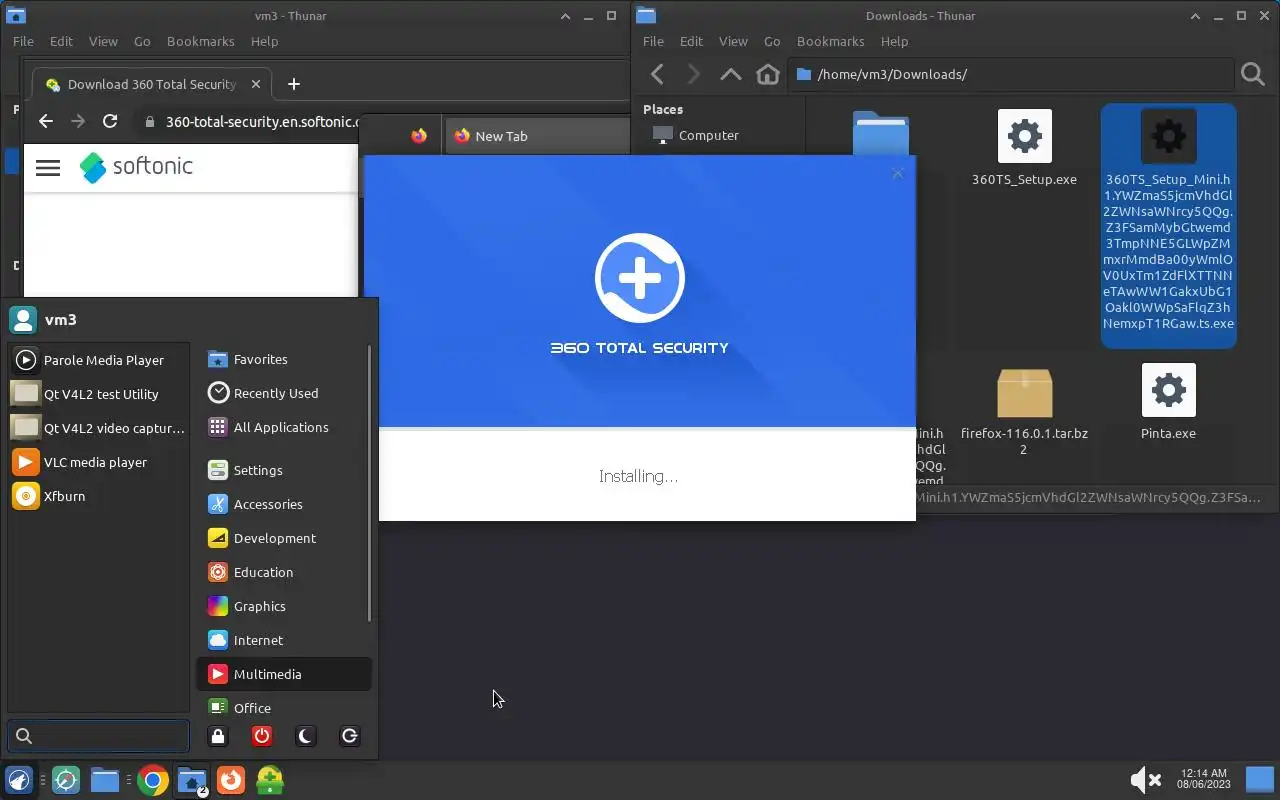Close the Download 360 Total Security tab
This screenshot has width=1280, height=800.
(x=256, y=84)
